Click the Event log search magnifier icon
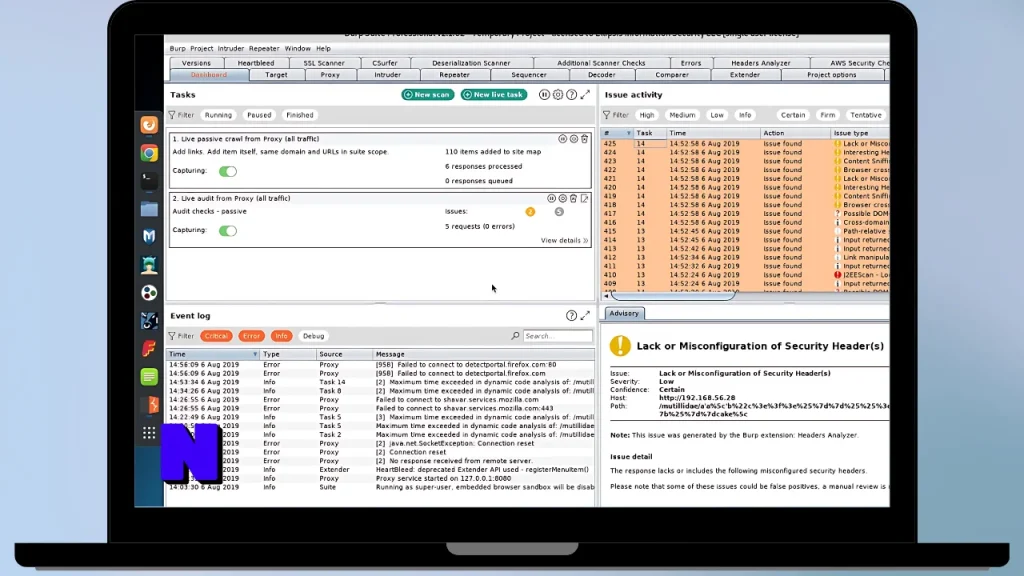The width and height of the screenshot is (1024, 576). (x=515, y=336)
